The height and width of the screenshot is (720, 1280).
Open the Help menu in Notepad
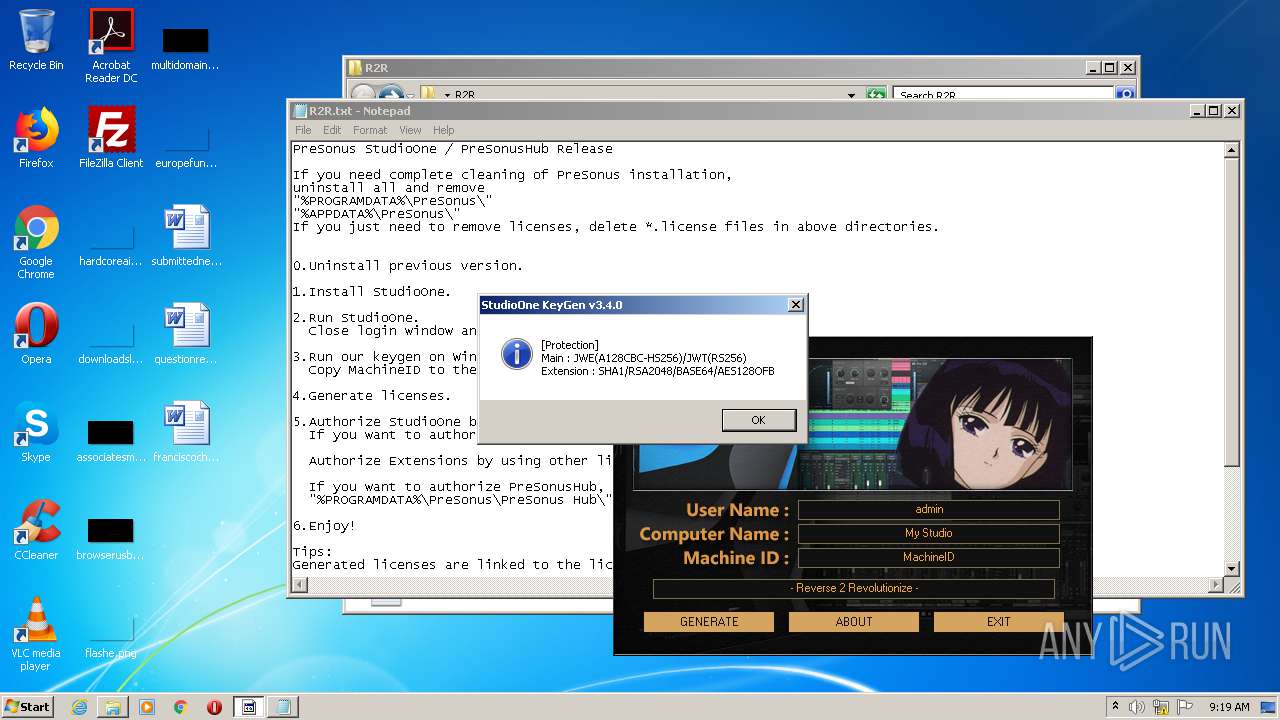(444, 130)
